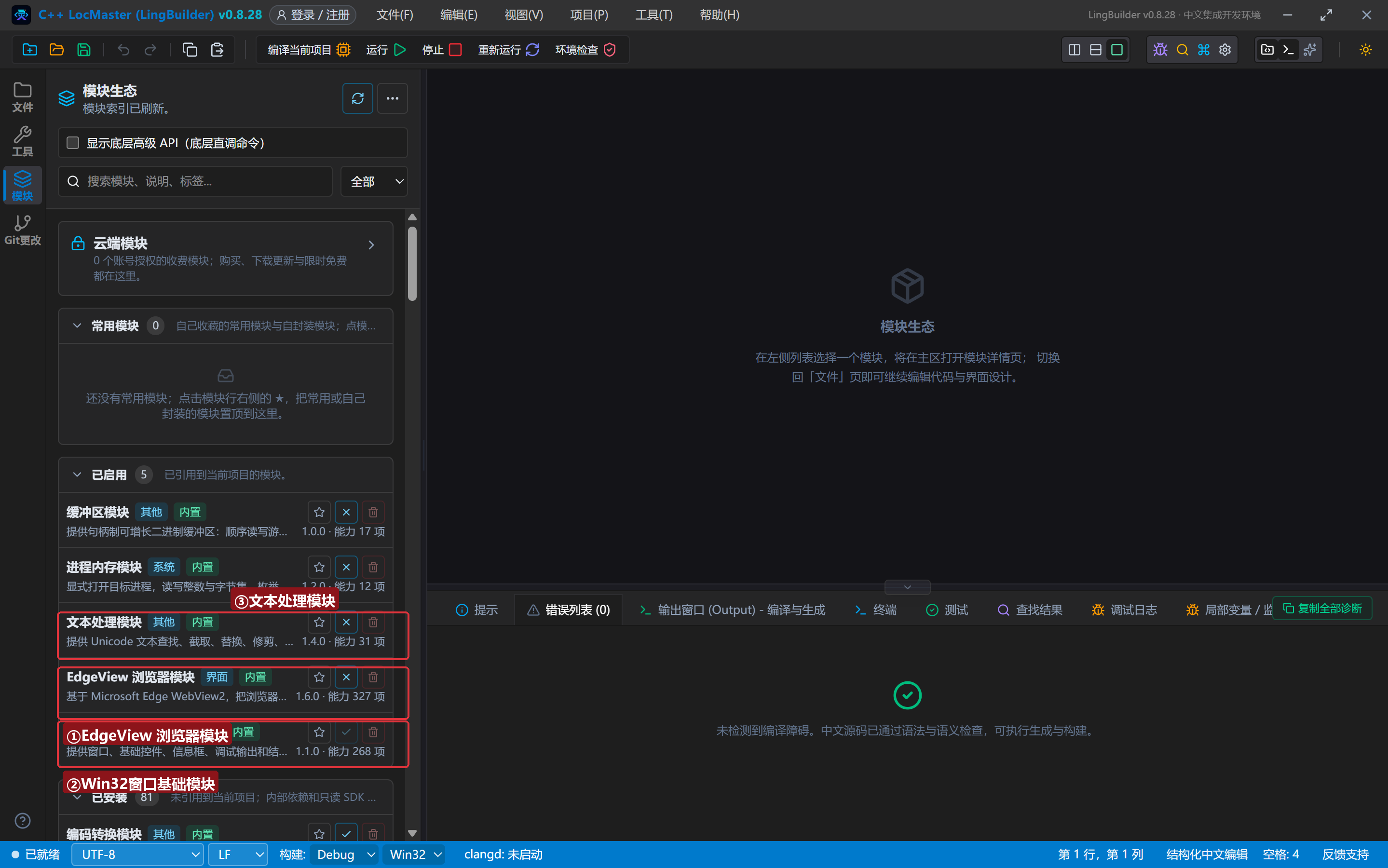Switch to the 调试日志 tab
The height and width of the screenshot is (868, 1388).
tap(1124, 610)
